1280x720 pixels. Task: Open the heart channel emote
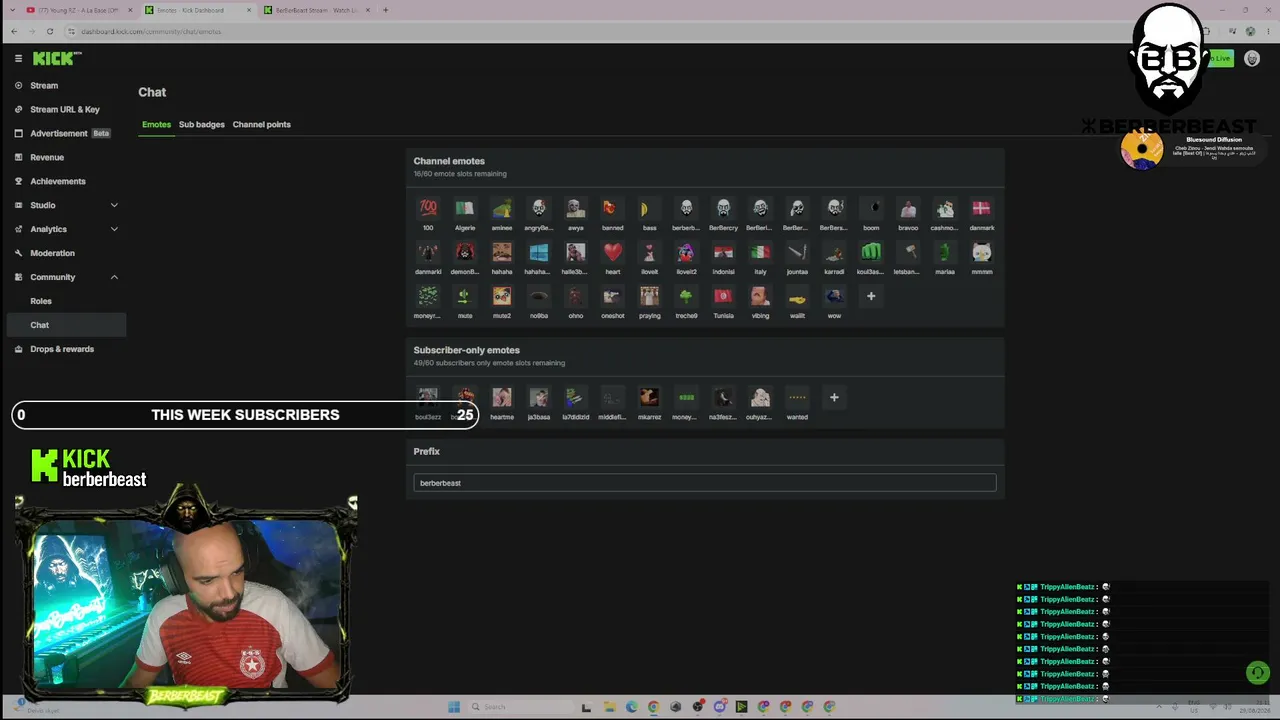[x=612, y=252]
